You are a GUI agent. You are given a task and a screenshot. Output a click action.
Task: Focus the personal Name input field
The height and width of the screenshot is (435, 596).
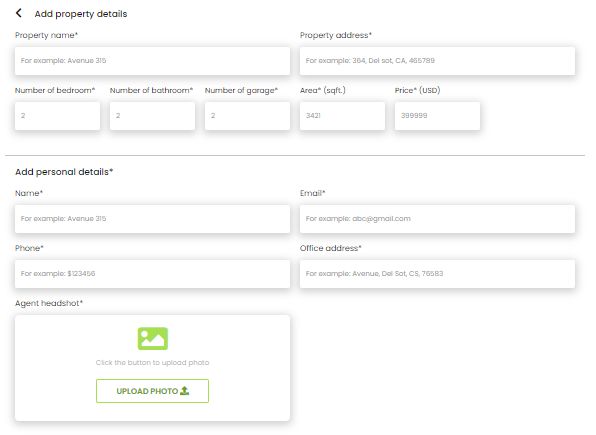click(152, 219)
